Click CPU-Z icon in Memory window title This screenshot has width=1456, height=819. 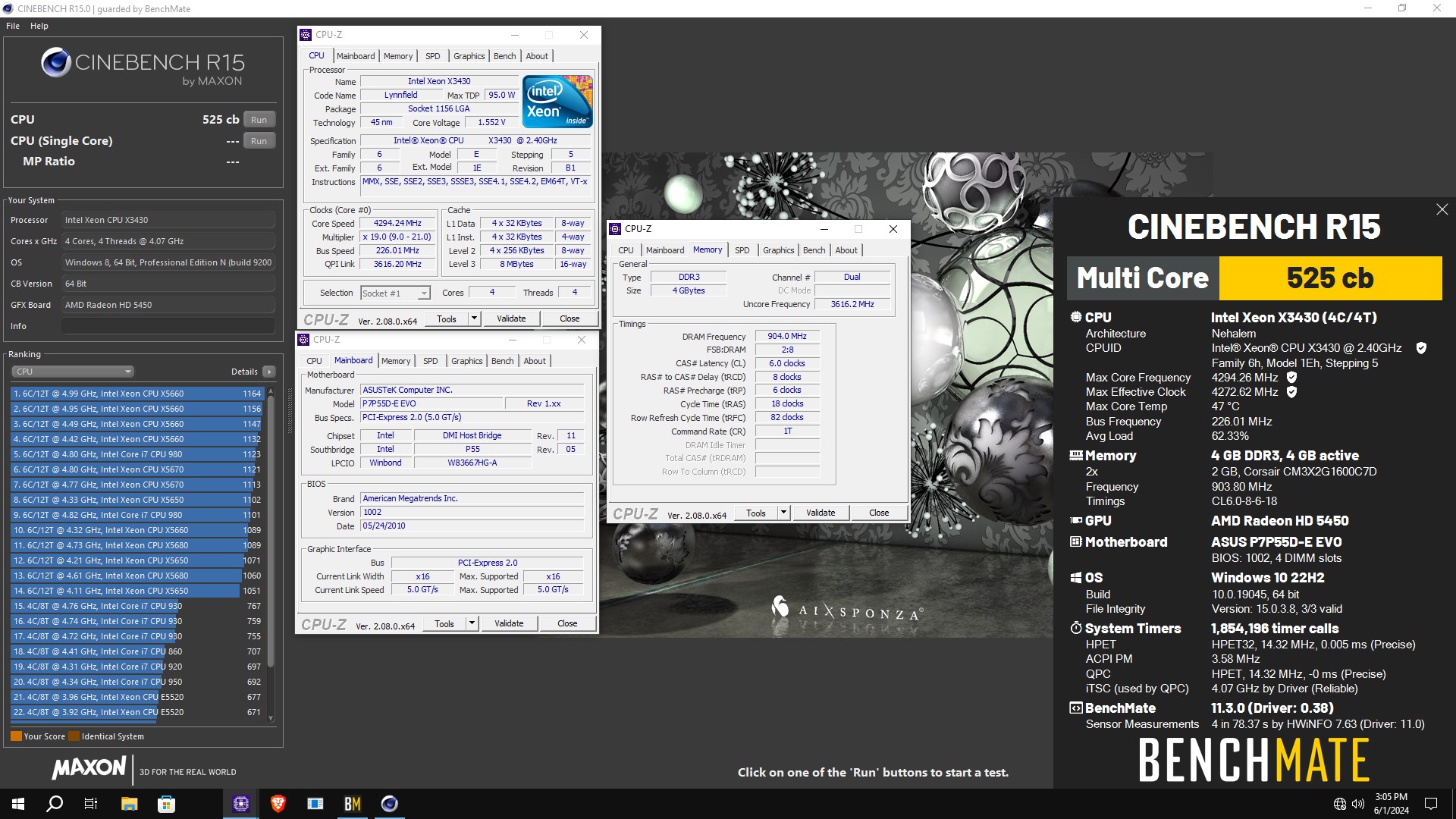pos(616,229)
